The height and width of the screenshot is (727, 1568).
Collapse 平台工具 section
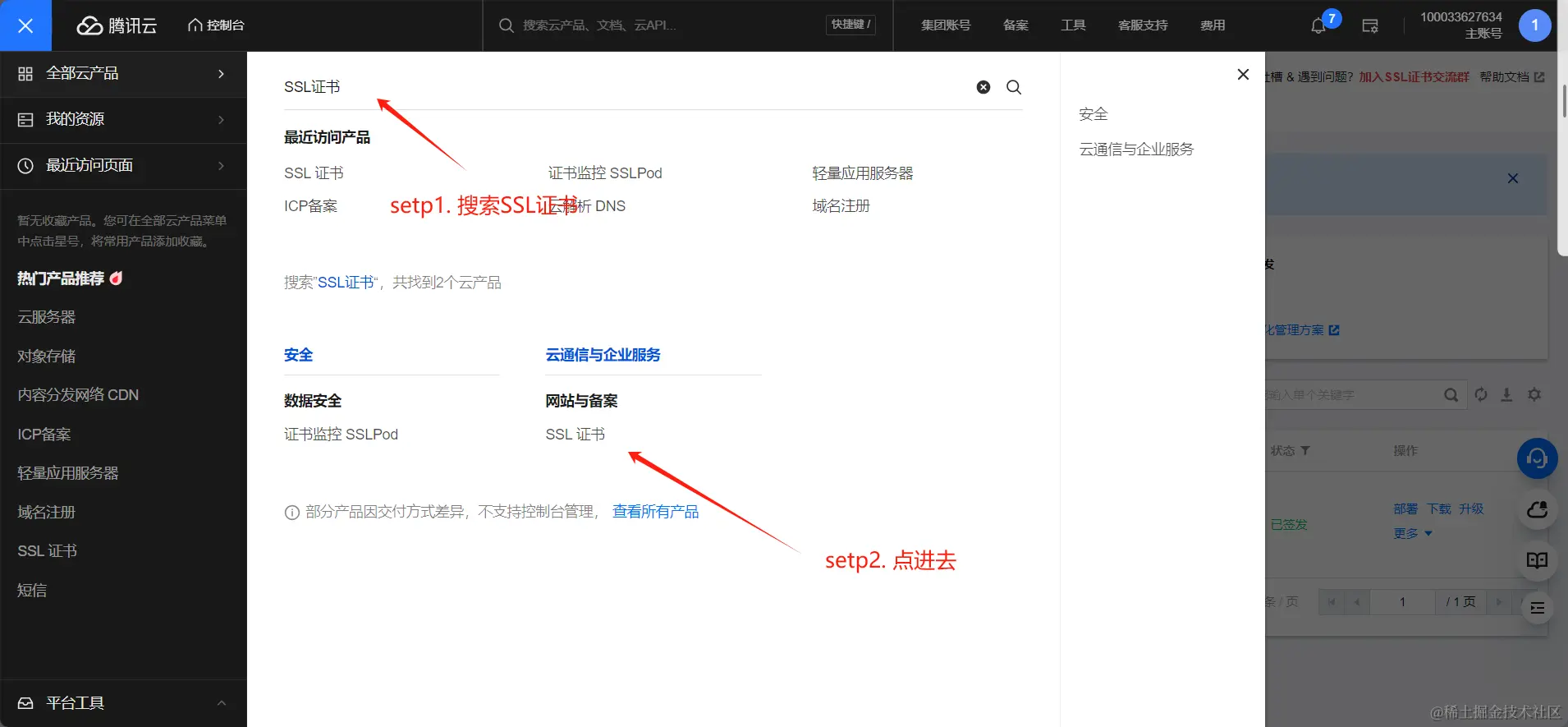[123, 703]
